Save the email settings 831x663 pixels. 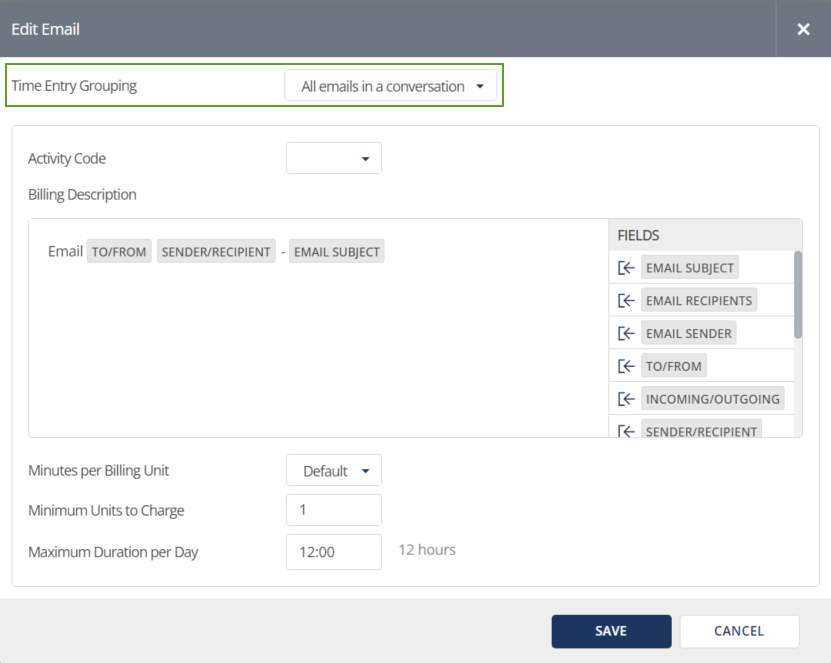[x=611, y=631]
